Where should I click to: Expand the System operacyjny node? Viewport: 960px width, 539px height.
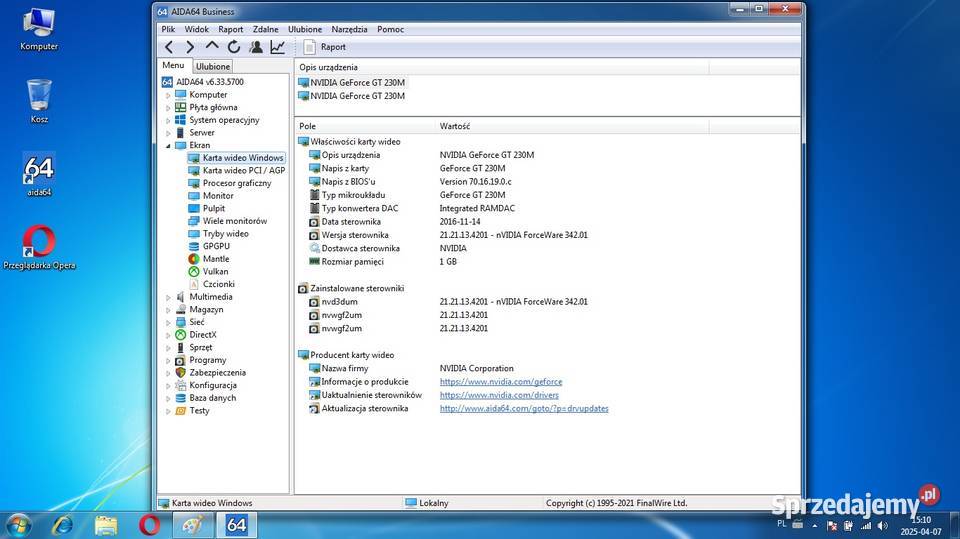168,120
